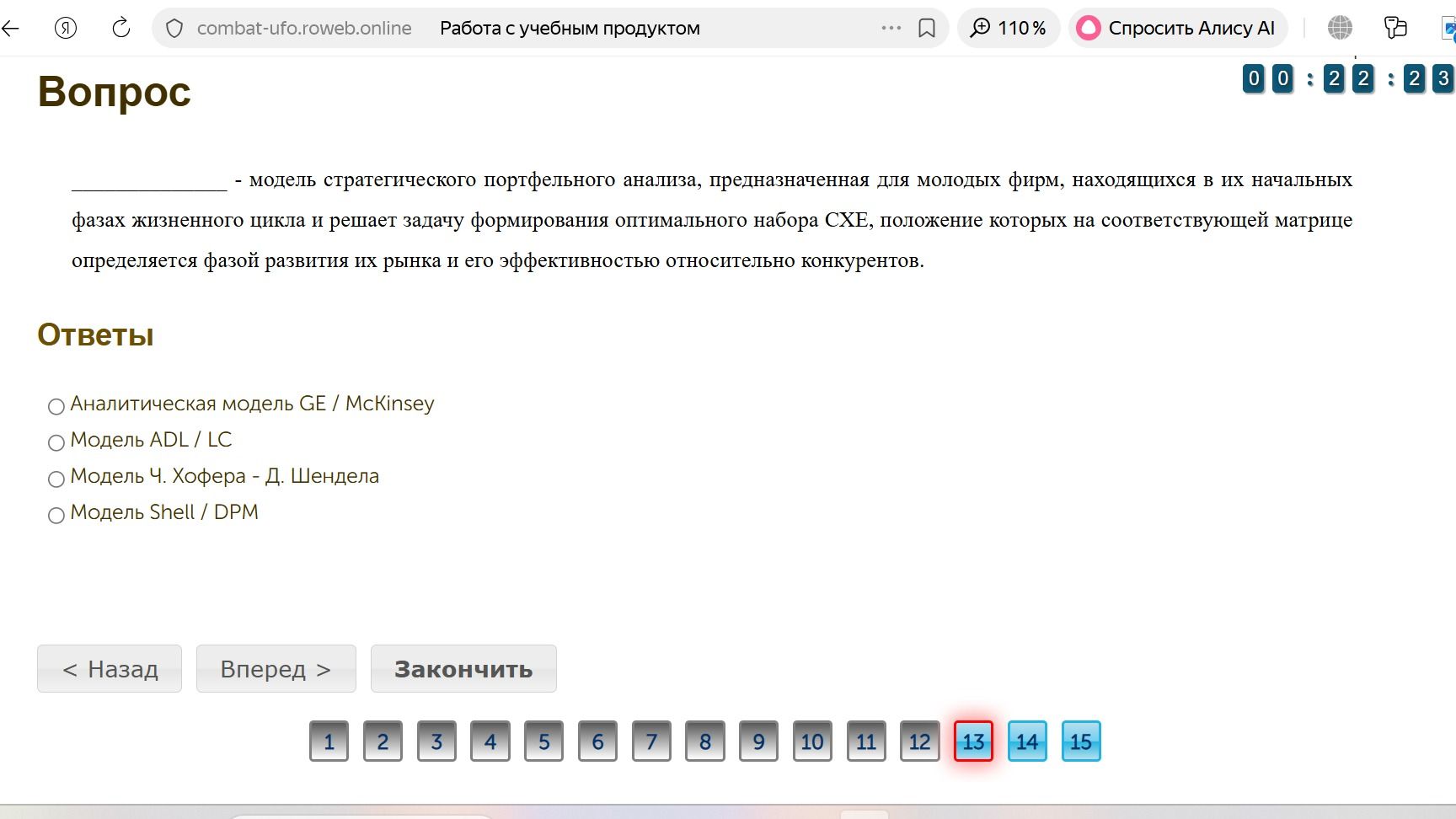Open the Yandex home icon
1456x819 pixels.
click(66, 28)
